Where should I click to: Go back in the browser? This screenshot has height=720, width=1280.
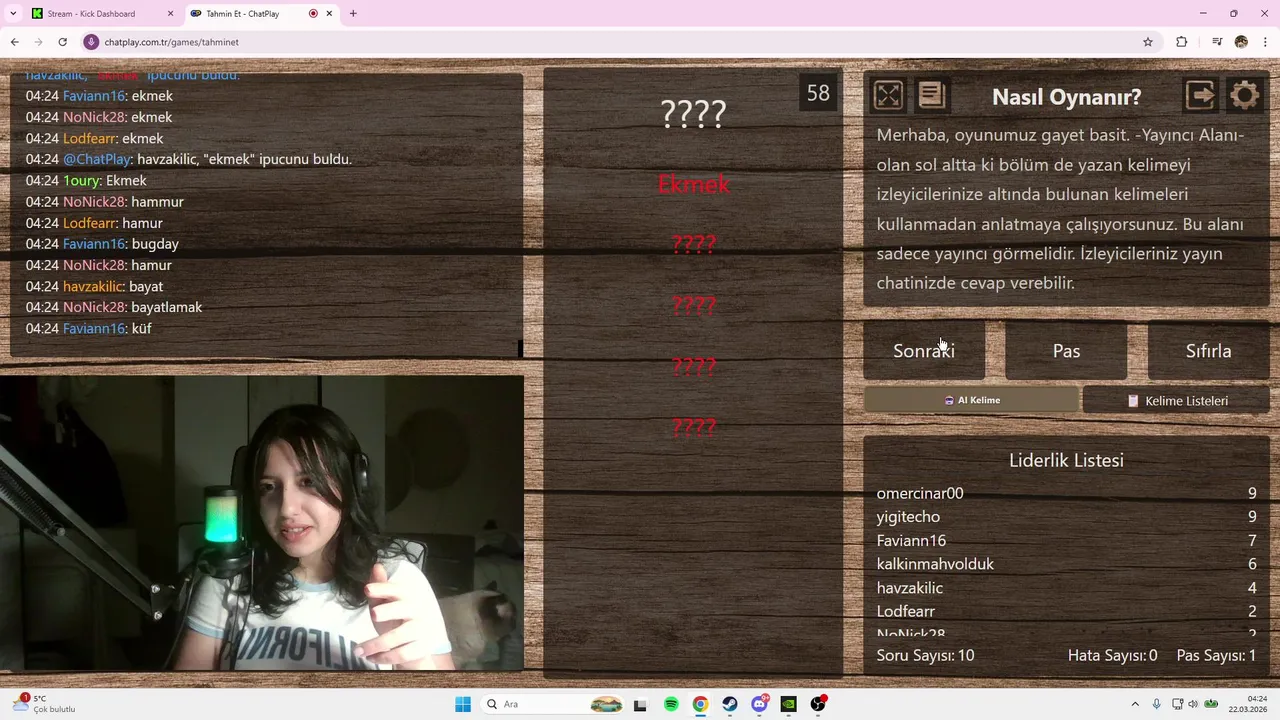14,42
